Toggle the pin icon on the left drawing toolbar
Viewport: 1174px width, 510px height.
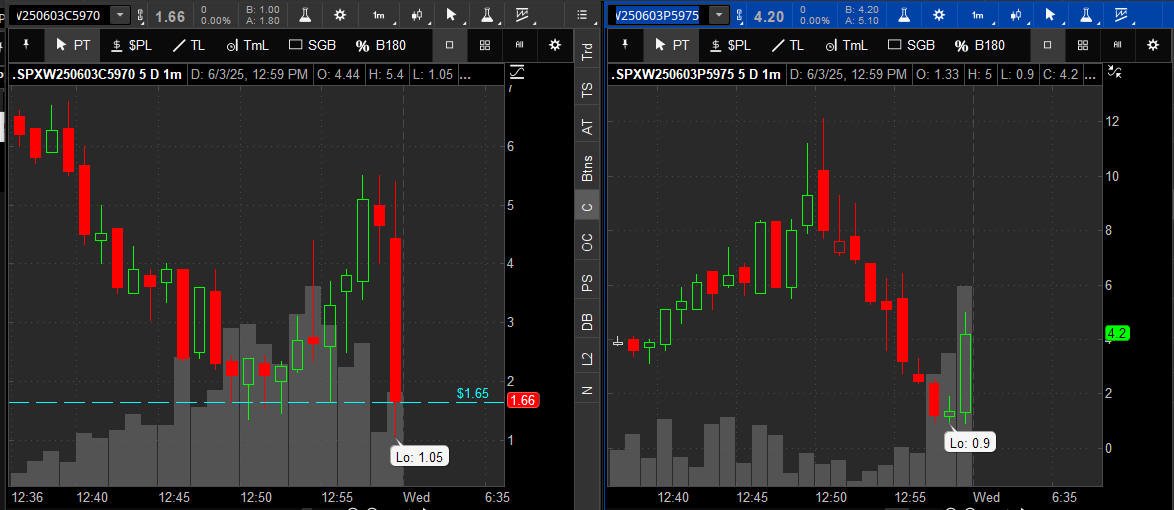(x=26, y=46)
